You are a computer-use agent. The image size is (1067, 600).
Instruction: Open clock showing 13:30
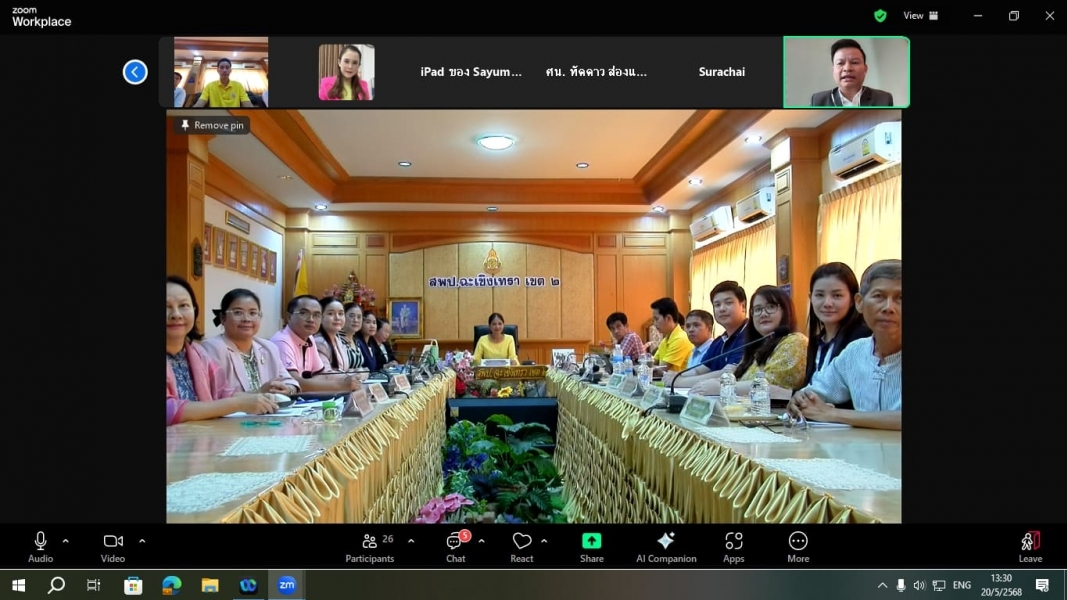coord(1001,585)
